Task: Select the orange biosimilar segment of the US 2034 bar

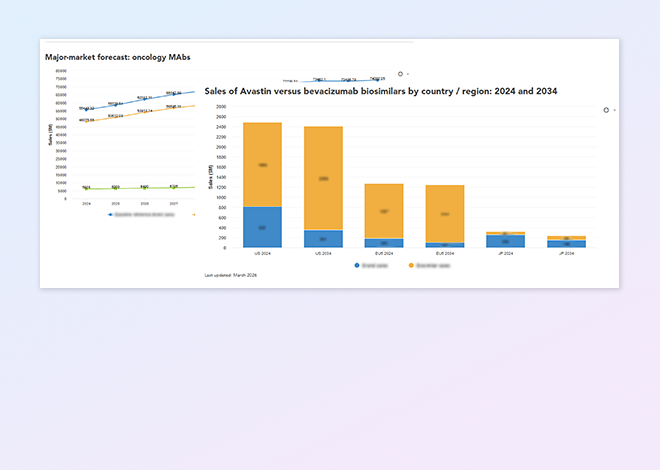Action: (323, 178)
